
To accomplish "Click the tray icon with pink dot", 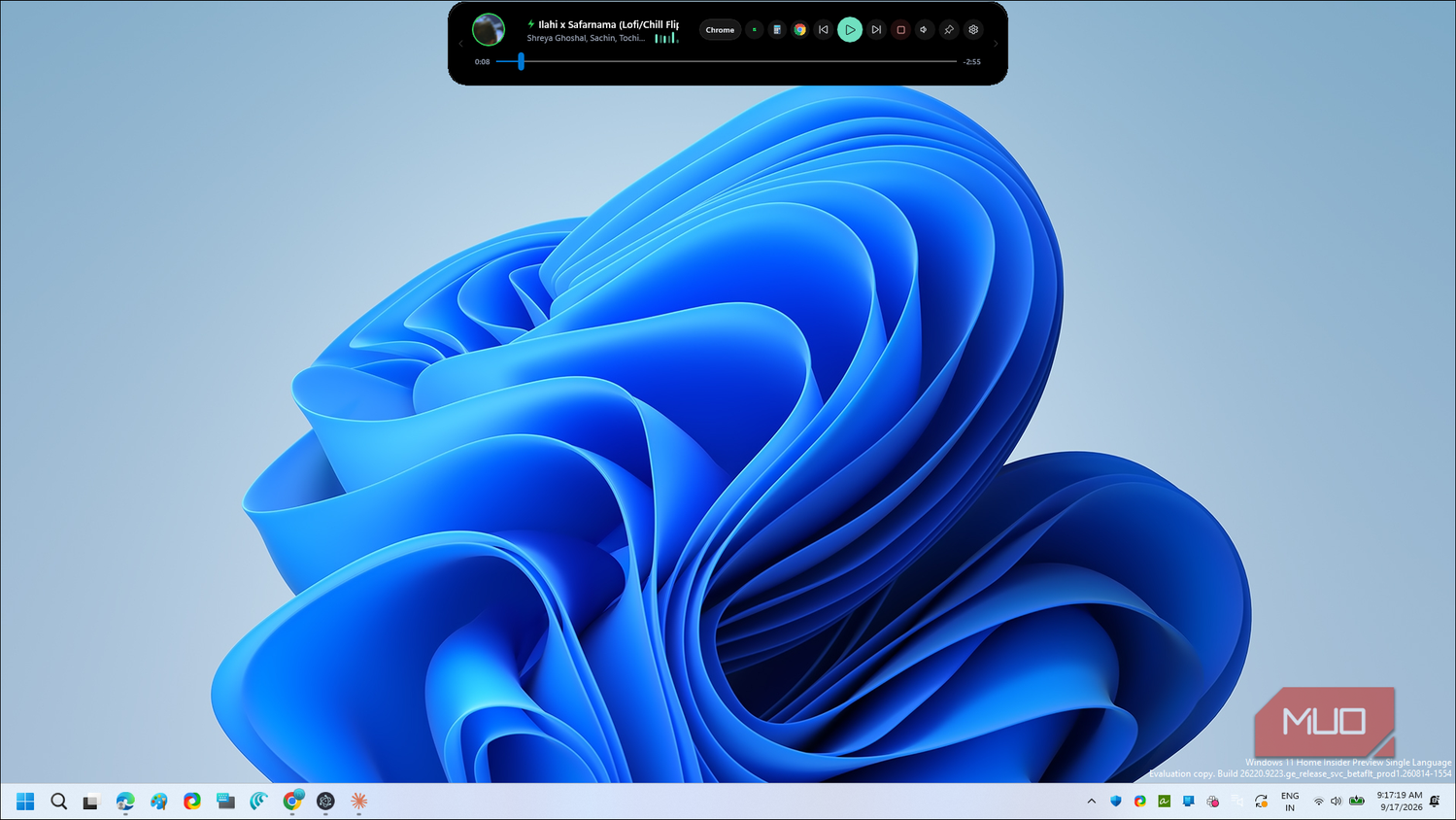I will (1212, 802).
